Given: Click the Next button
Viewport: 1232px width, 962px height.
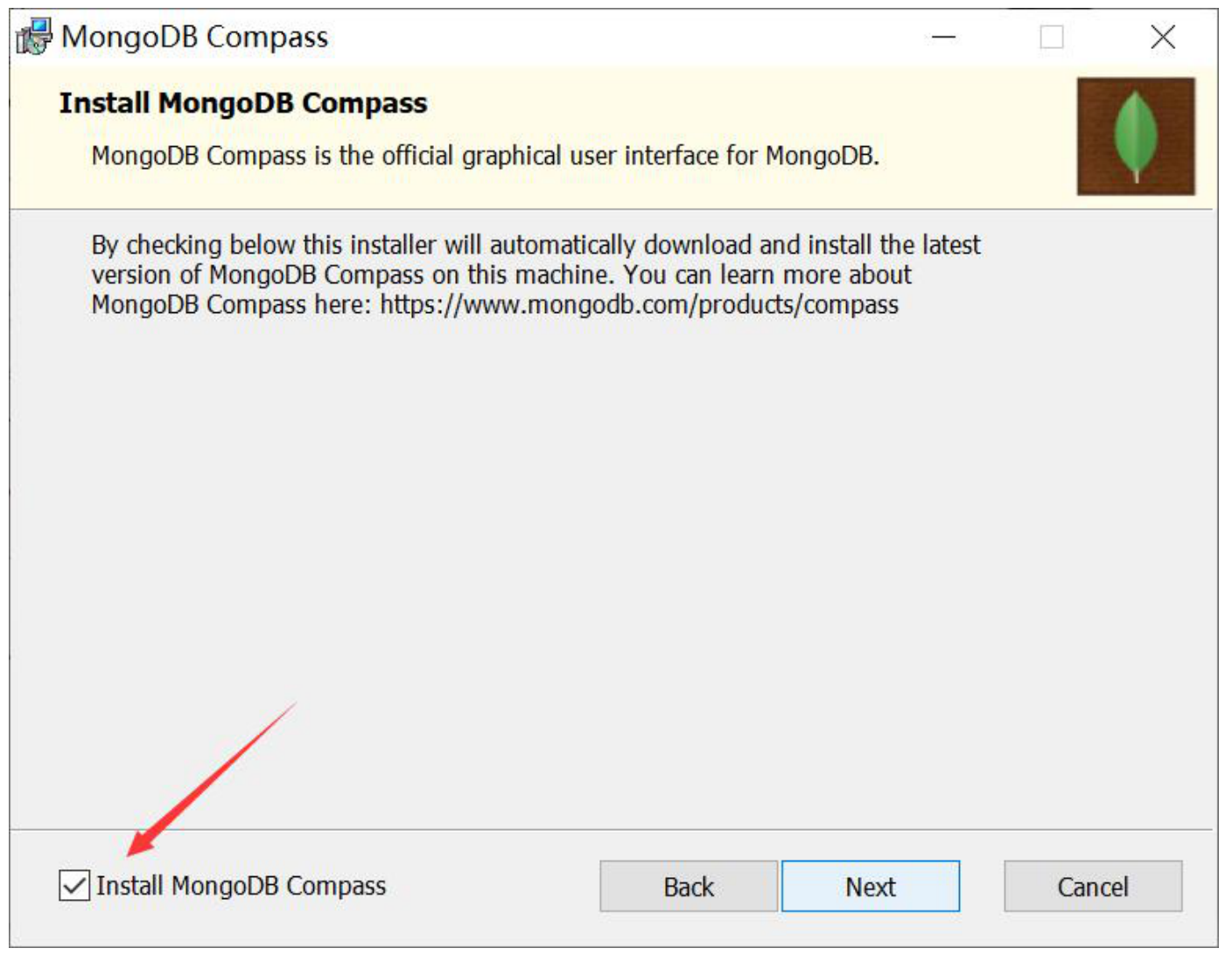Looking at the screenshot, I should pos(871,887).
